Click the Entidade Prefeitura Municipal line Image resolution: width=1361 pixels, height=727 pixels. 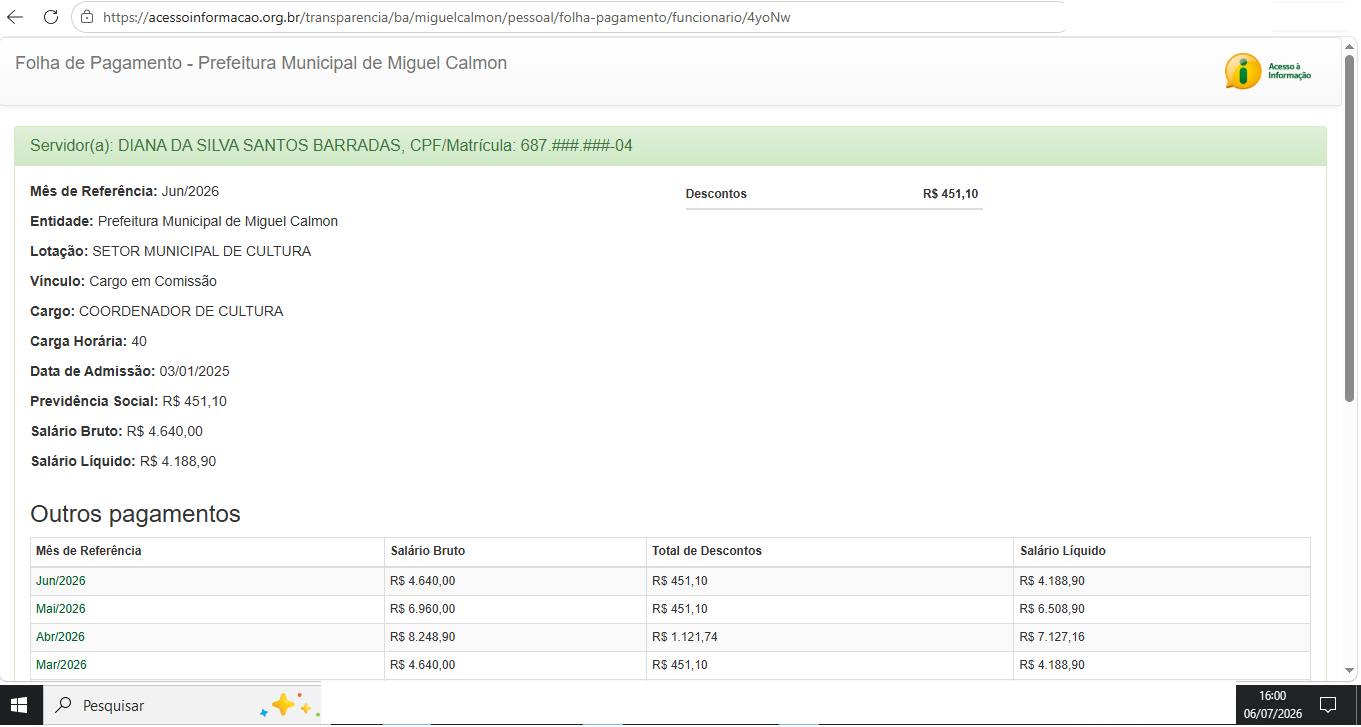(x=184, y=221)
